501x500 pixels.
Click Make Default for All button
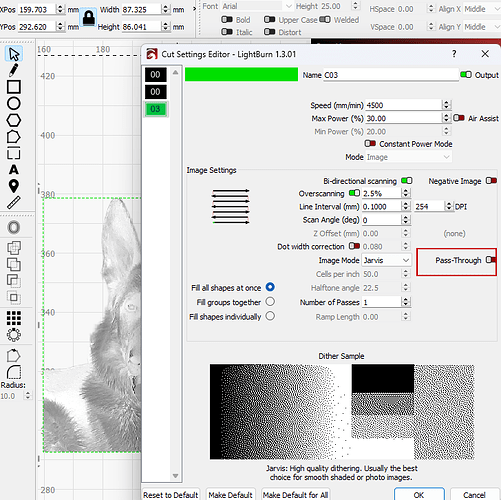(x=296, y=495)
